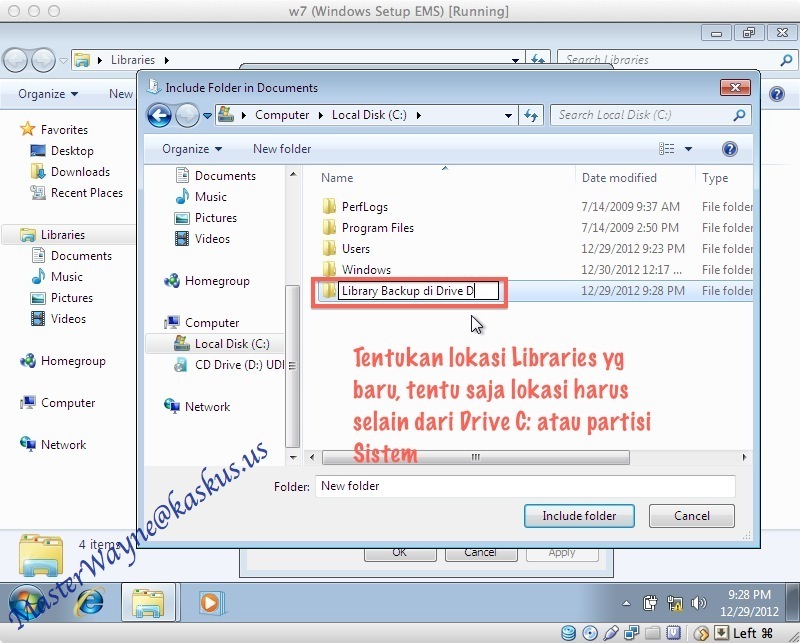Click navigation pane scroll down arrow

[293, 457]
